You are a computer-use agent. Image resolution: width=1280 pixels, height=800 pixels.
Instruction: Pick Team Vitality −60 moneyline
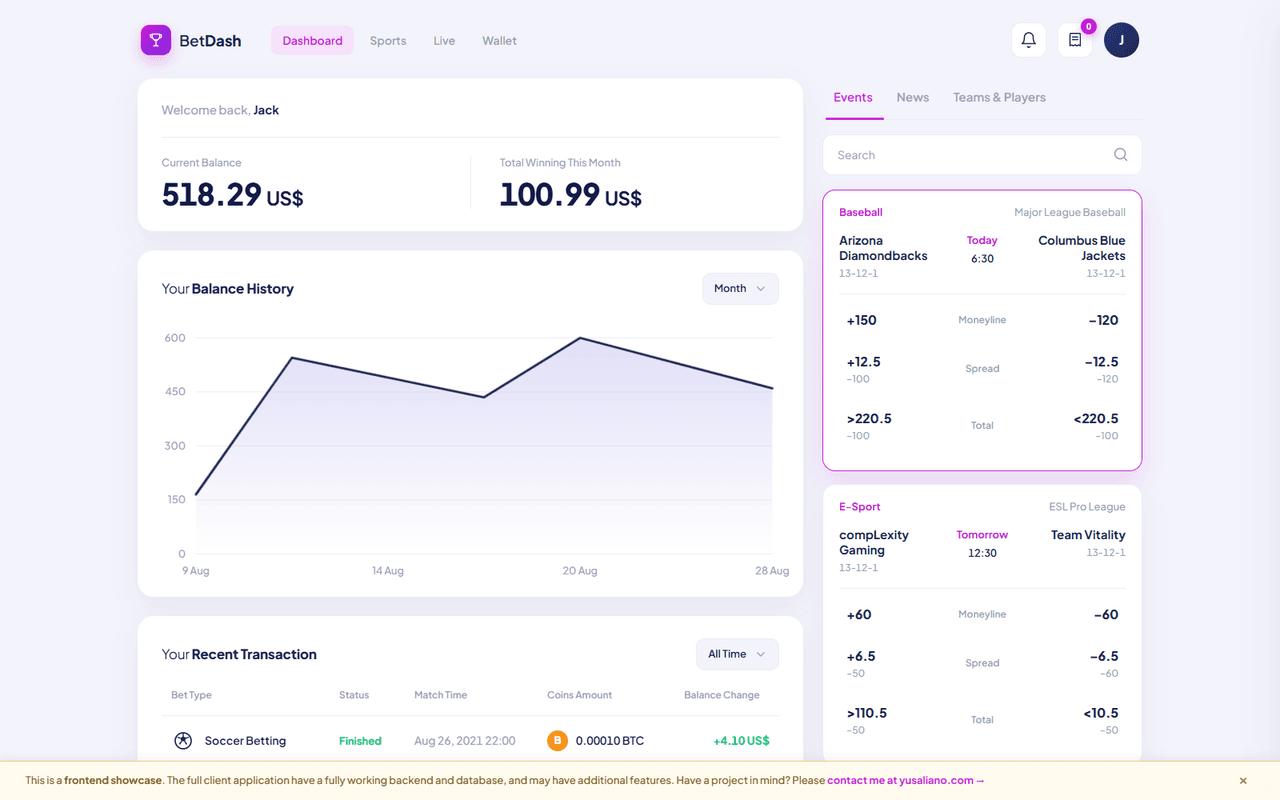click(x=1106, y=615)
